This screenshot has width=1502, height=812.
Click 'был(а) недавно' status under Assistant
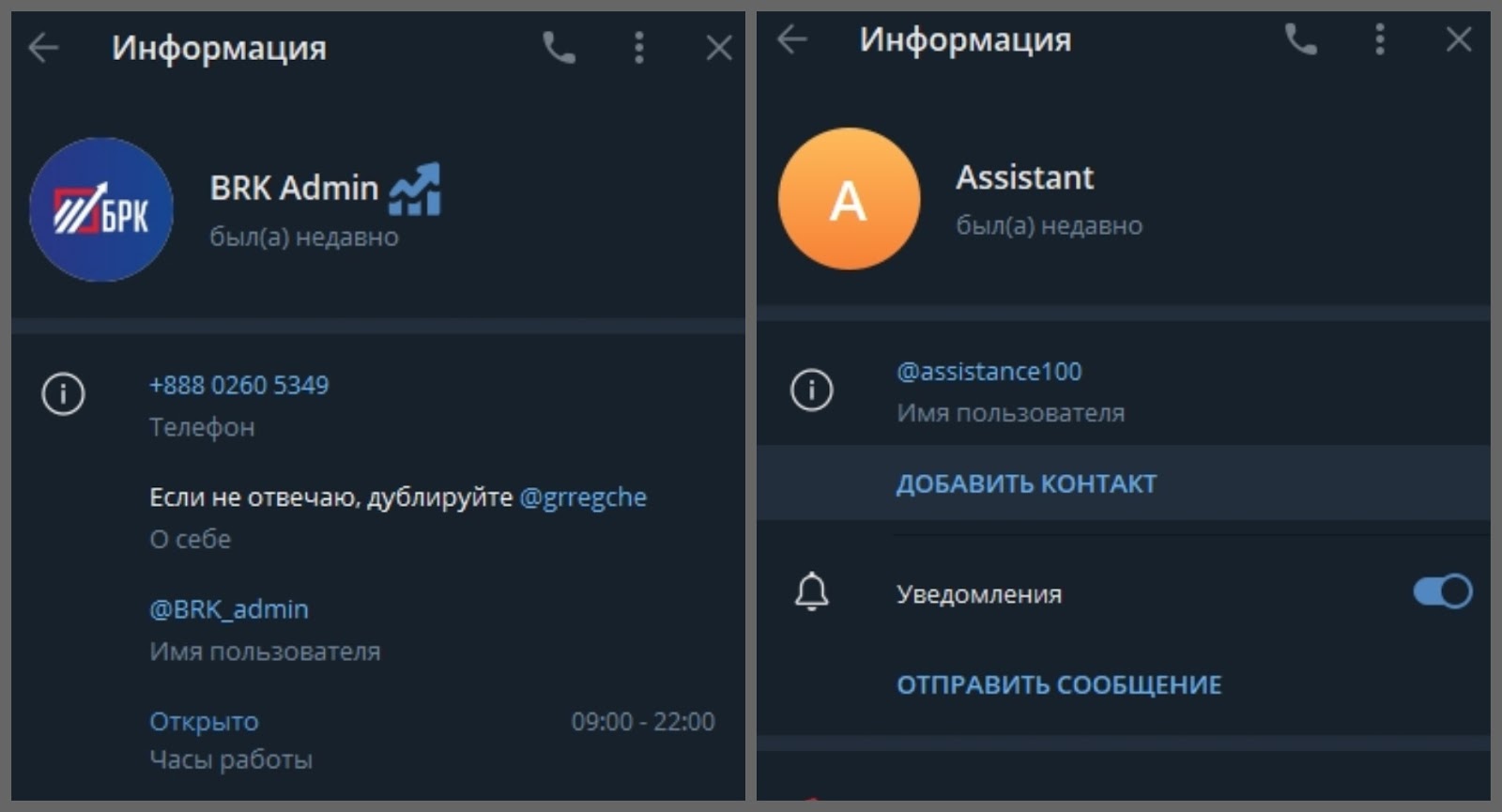(1050, 225)
